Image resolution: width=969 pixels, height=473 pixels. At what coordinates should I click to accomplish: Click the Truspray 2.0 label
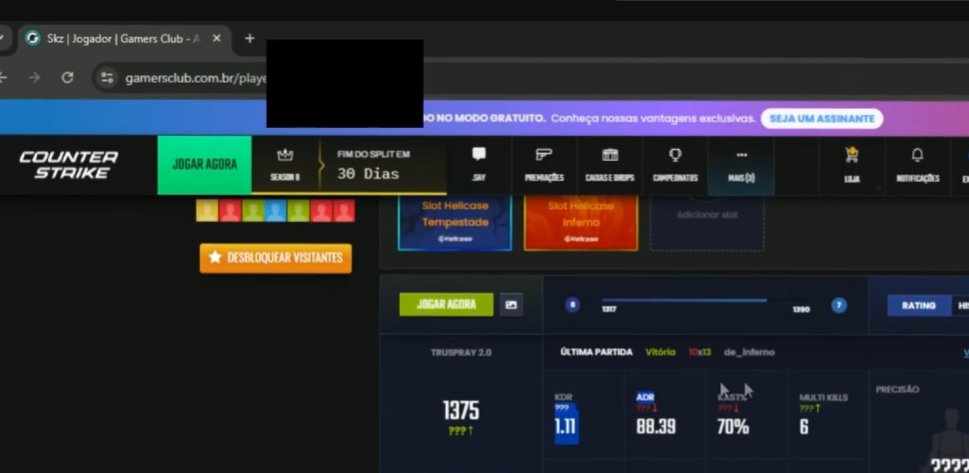(461, 352)
